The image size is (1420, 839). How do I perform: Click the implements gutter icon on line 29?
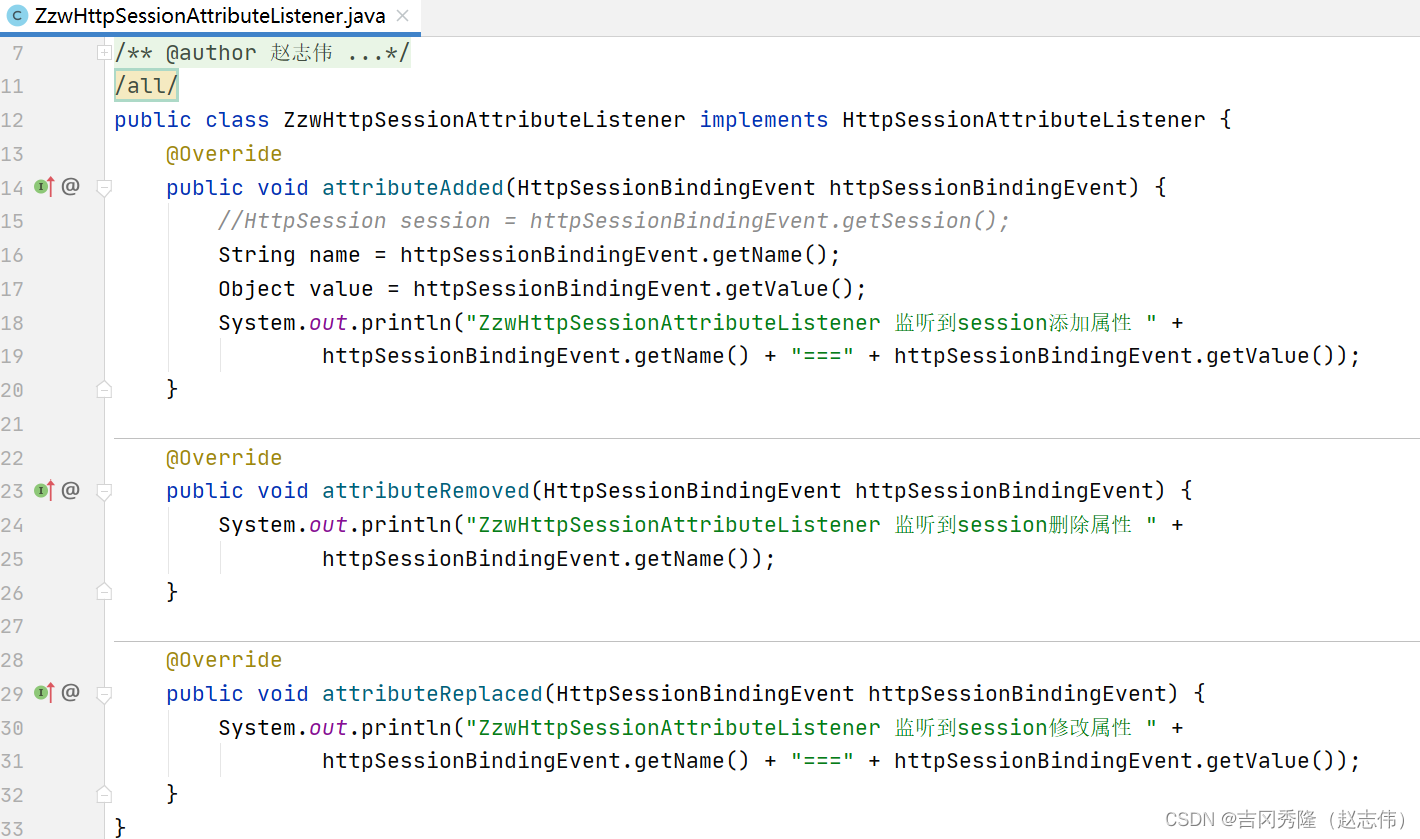coord(44,692)
